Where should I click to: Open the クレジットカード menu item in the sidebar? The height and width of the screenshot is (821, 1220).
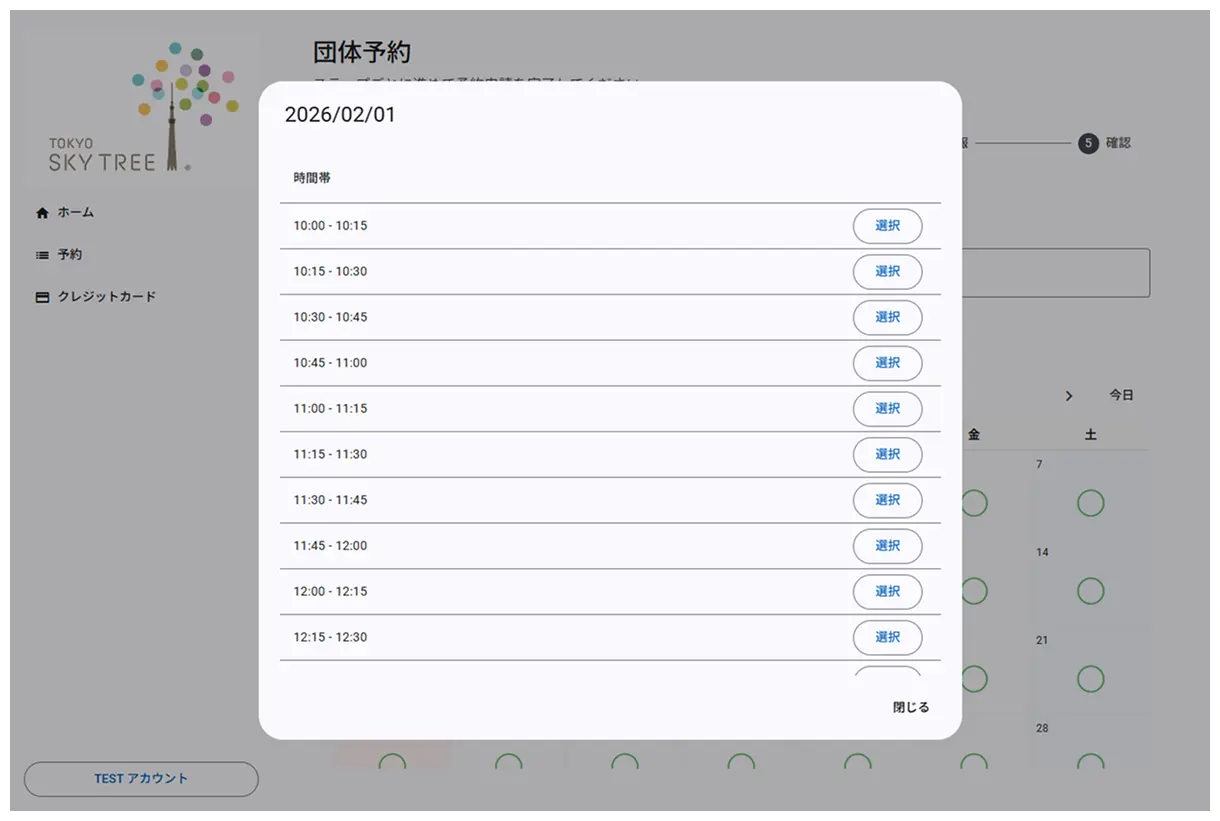pos(105,296)
